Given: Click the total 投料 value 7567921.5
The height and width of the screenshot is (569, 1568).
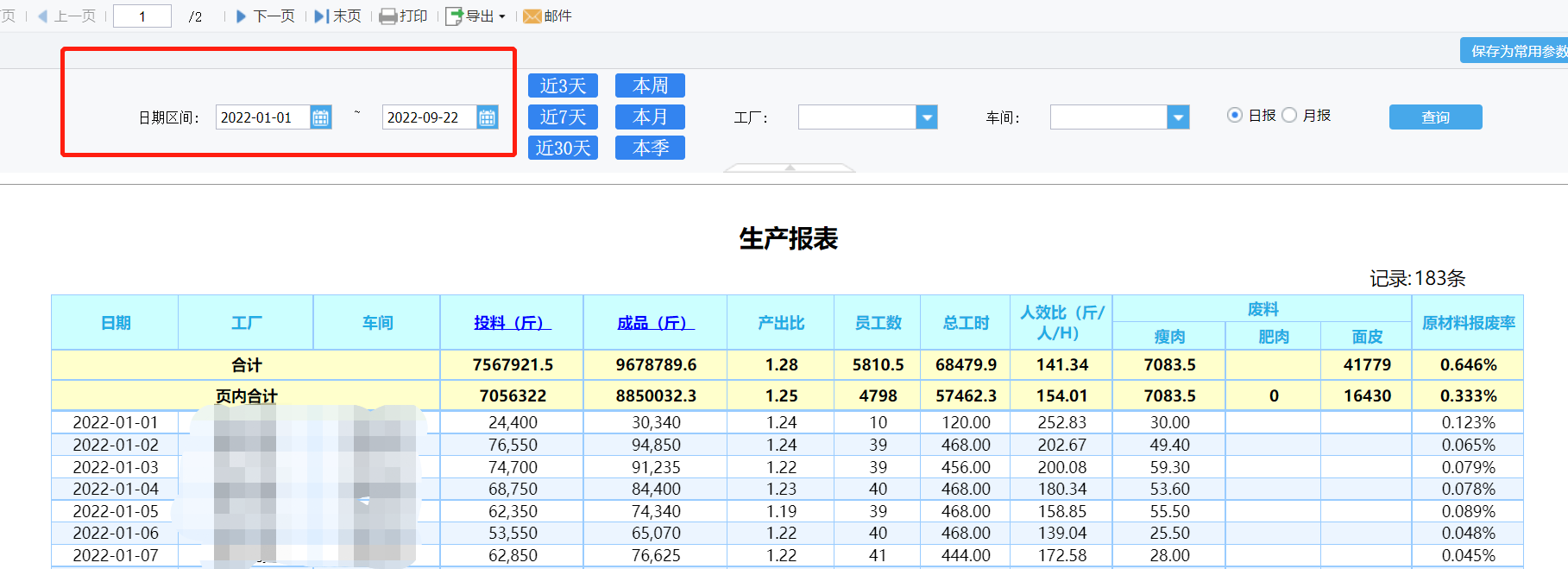Looking at the screenshot, I should click(513, 365).
